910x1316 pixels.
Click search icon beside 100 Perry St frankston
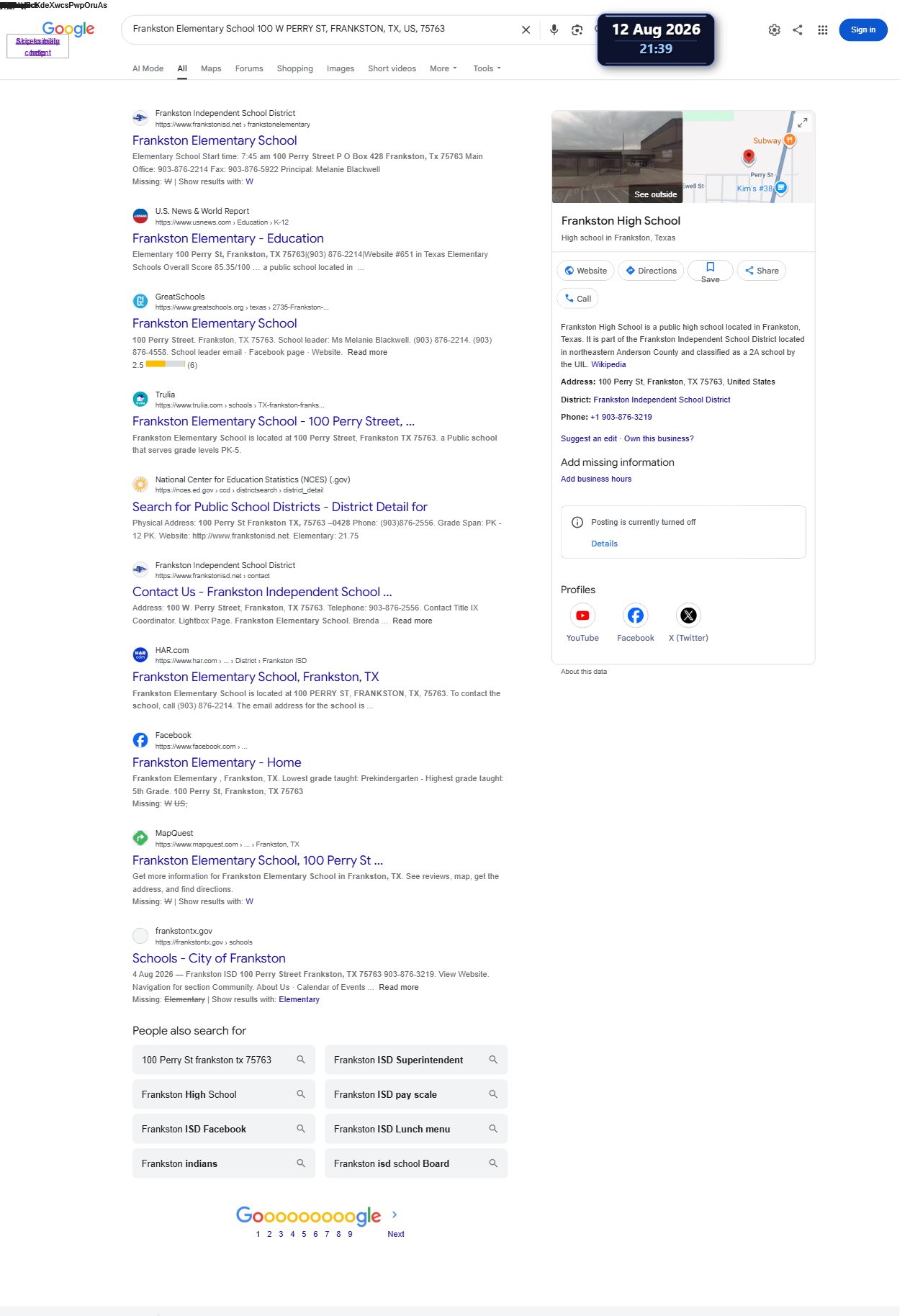pyautogui.click(x=301, y=1060)
